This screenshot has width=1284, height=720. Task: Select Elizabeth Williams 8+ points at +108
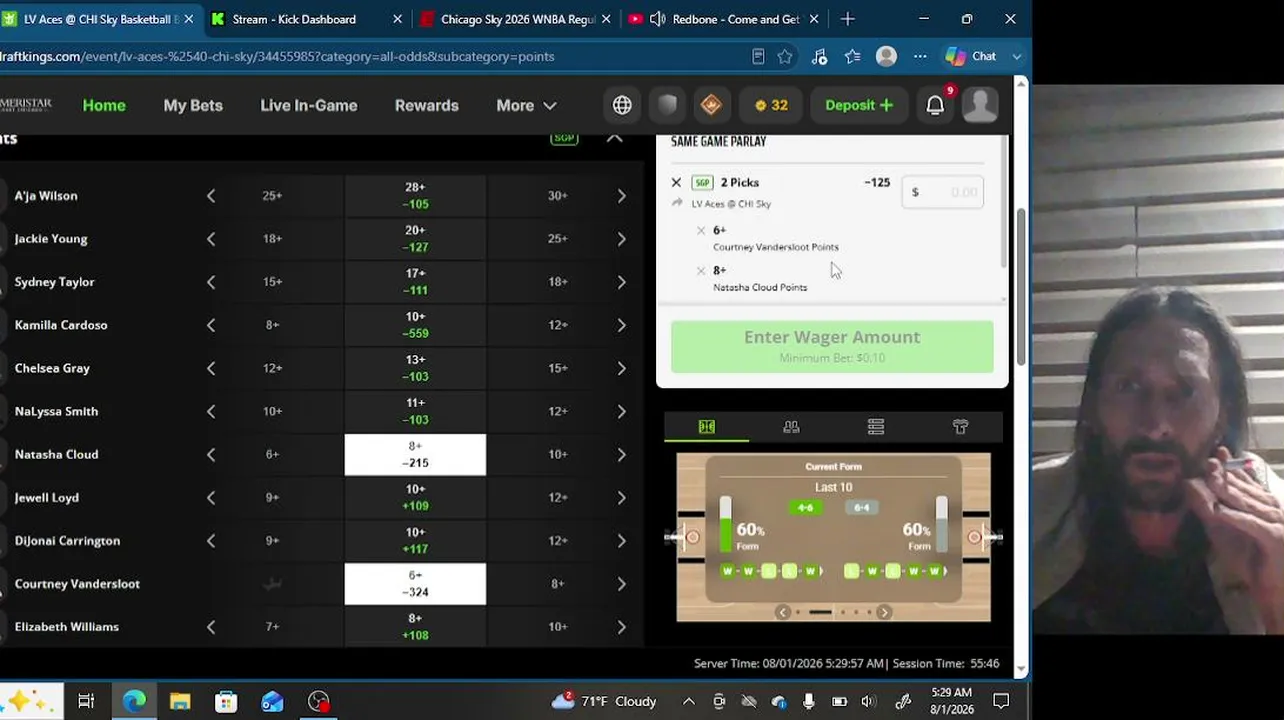point(416,627)
